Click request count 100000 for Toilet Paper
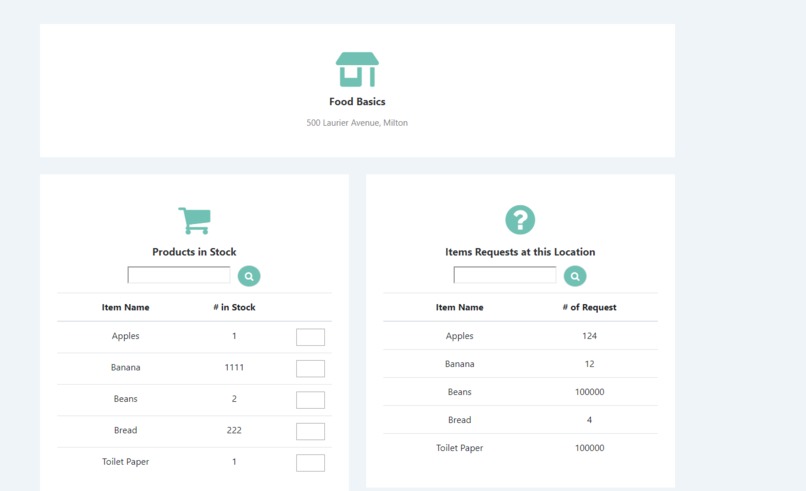The width and height of the screenshot is (806, 491). [x=590, y=448]
